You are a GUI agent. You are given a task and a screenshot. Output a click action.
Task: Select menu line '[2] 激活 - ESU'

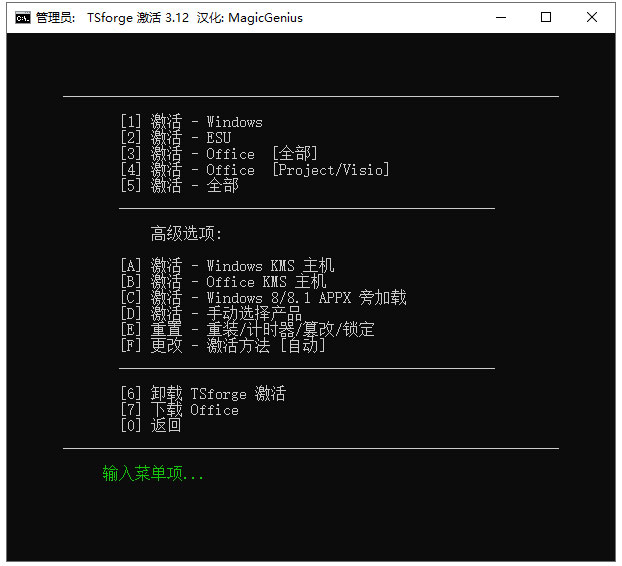(x=176, y=137)
